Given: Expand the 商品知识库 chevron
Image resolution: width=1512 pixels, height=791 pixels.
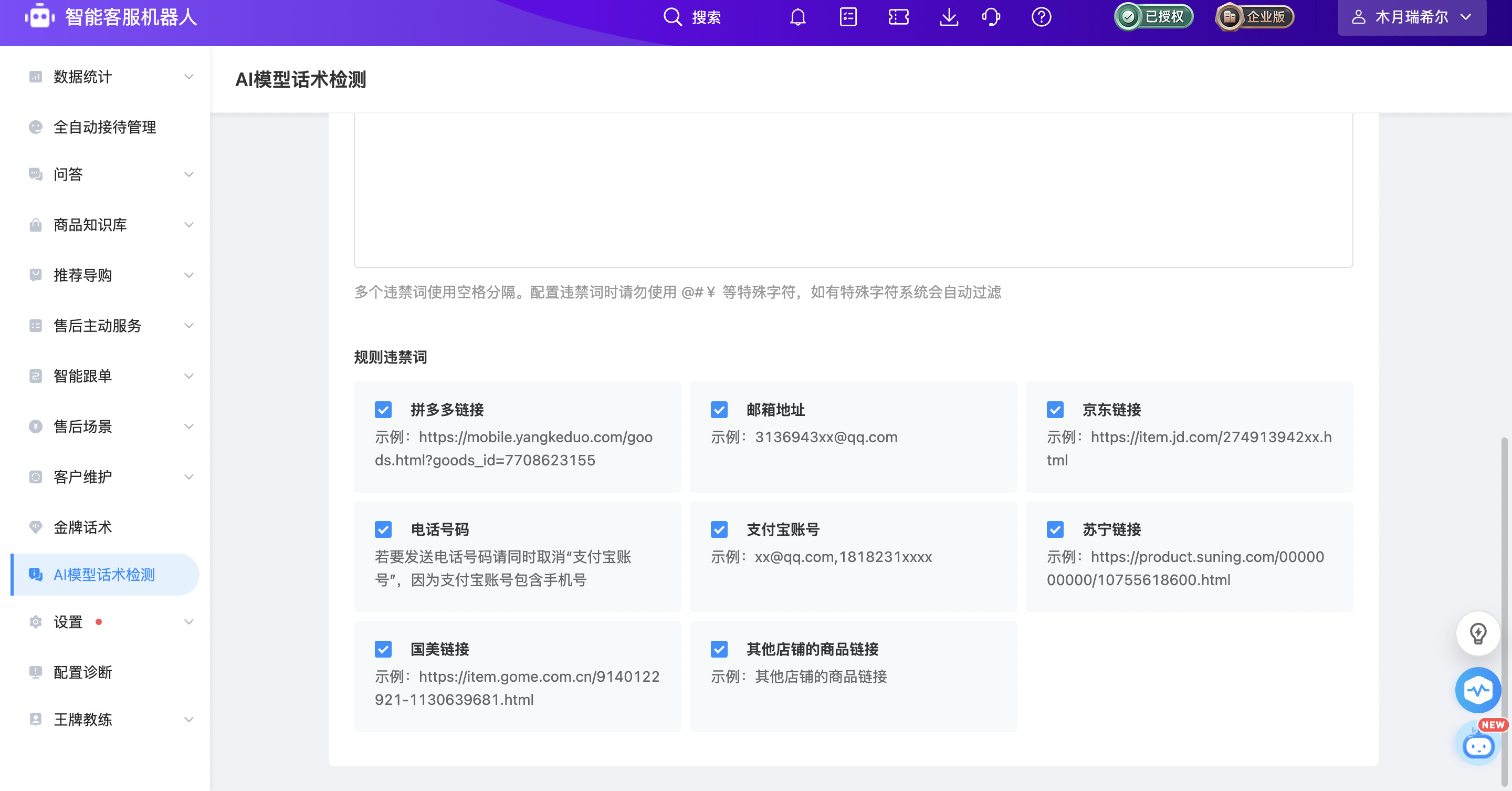Looking at the screenshot, I should (189, 225).
